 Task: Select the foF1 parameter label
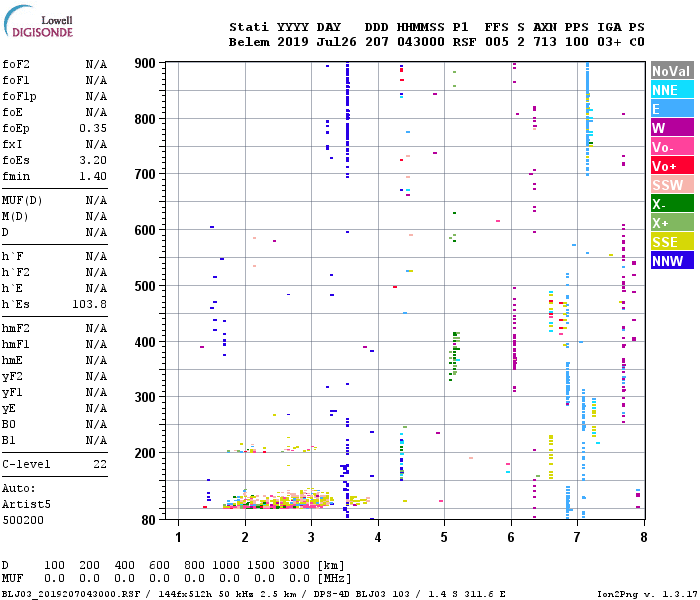[16, 80]
